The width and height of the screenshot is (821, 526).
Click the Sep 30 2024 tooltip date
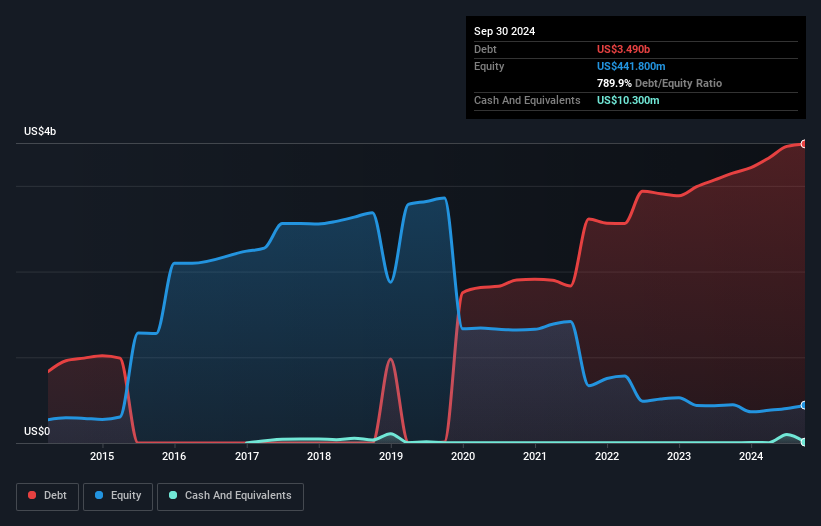[x=504, y=31]
